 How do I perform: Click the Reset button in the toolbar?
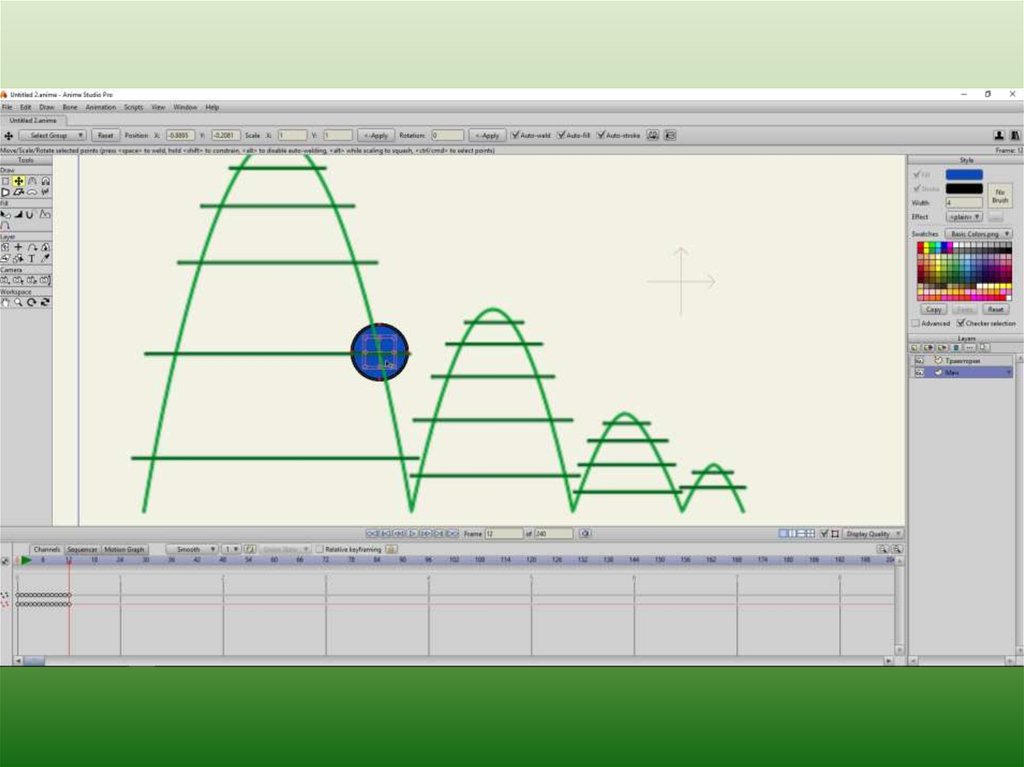click(x=105, y=135)
